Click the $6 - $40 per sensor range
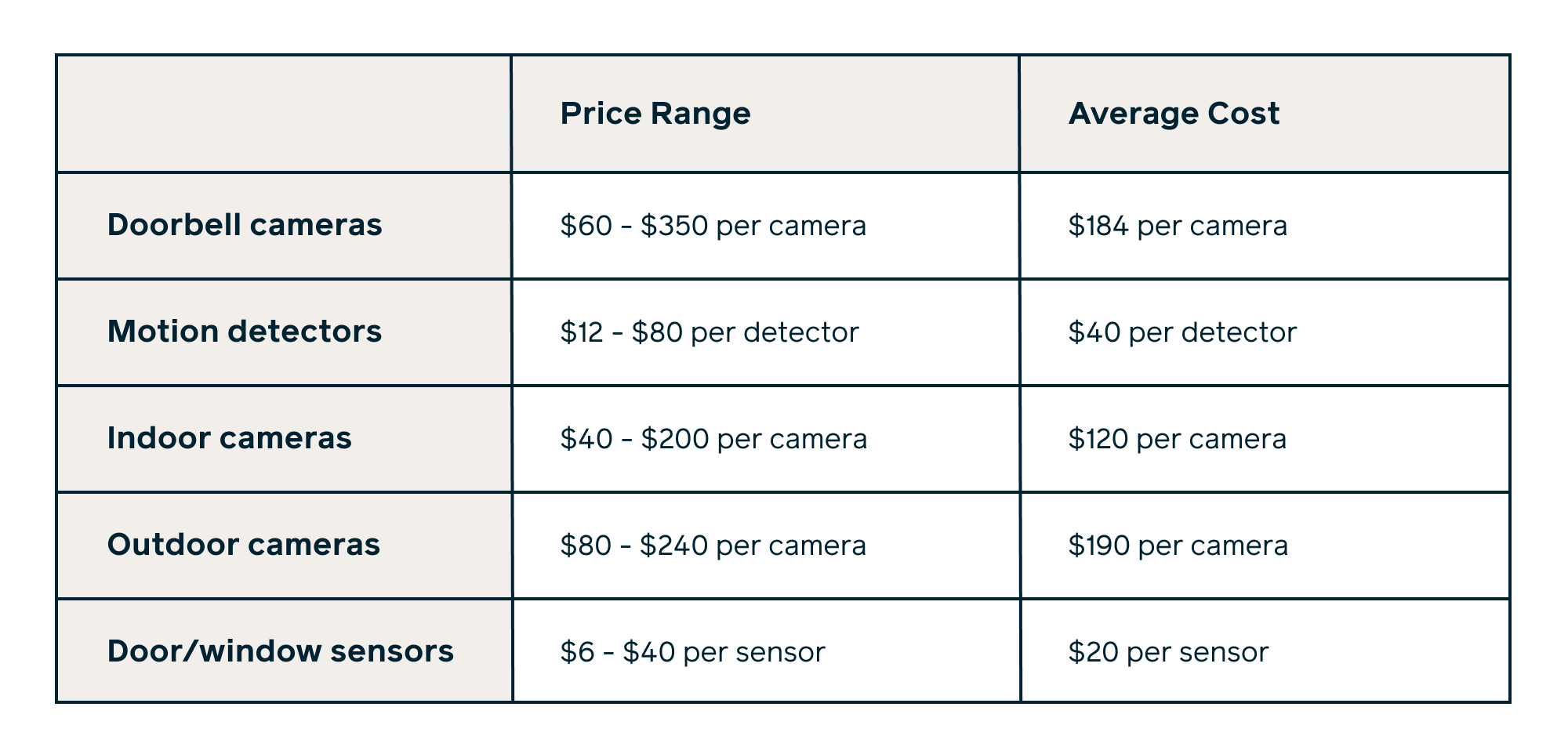The image size is (1568, 754). coord(692,653)
